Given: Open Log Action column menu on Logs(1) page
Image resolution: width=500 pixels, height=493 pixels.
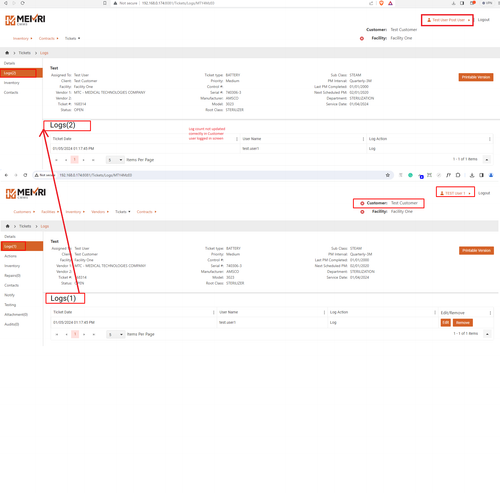Looking at the screenshot, I should [435, 312].
